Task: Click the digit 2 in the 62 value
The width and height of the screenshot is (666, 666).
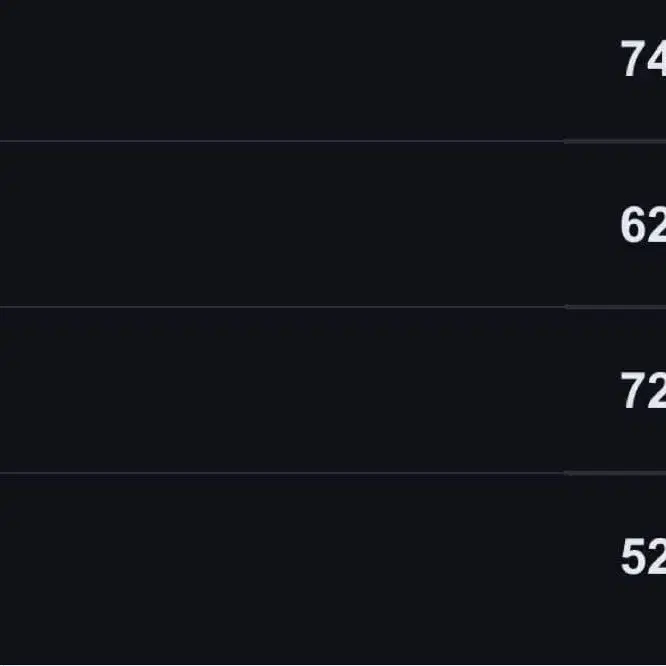Action: click(655, 226)
